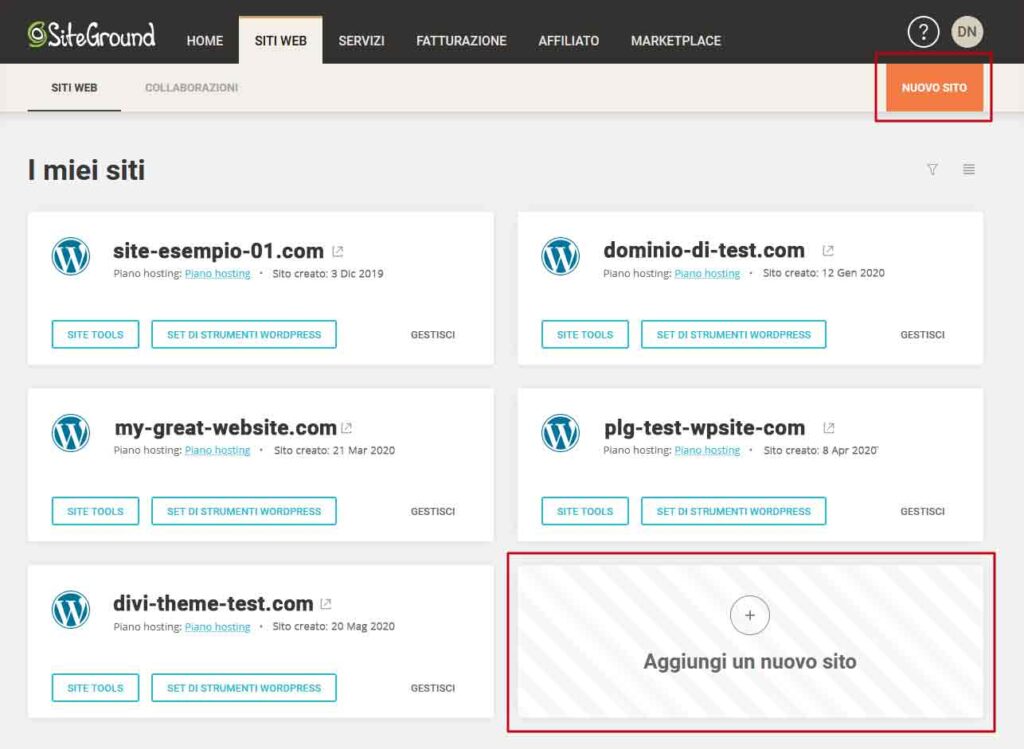Open WordPress toolset for divi-theme-test.com
This screenshot has height=749, width=1024.
coord(244,688)
